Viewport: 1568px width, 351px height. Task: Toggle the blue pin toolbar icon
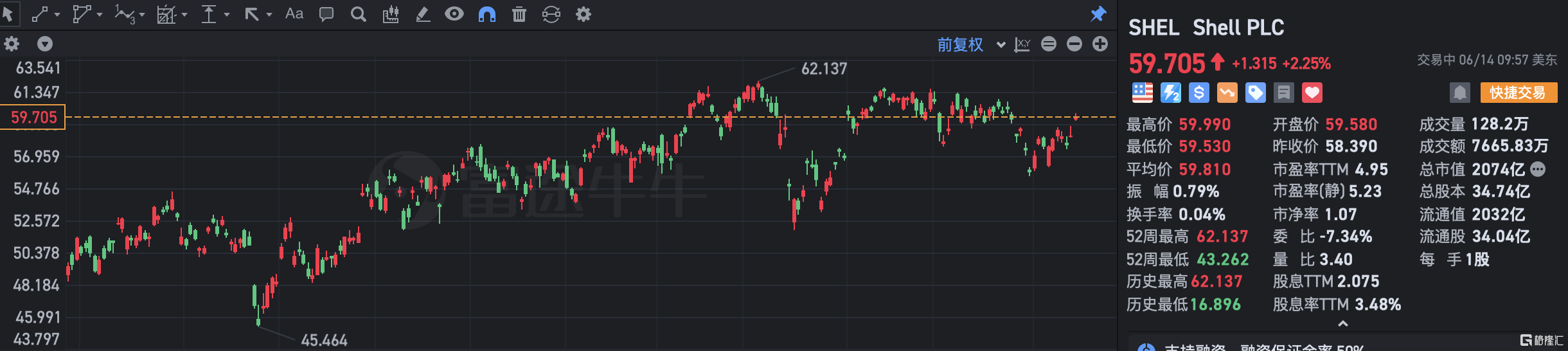click(1098, 14)
